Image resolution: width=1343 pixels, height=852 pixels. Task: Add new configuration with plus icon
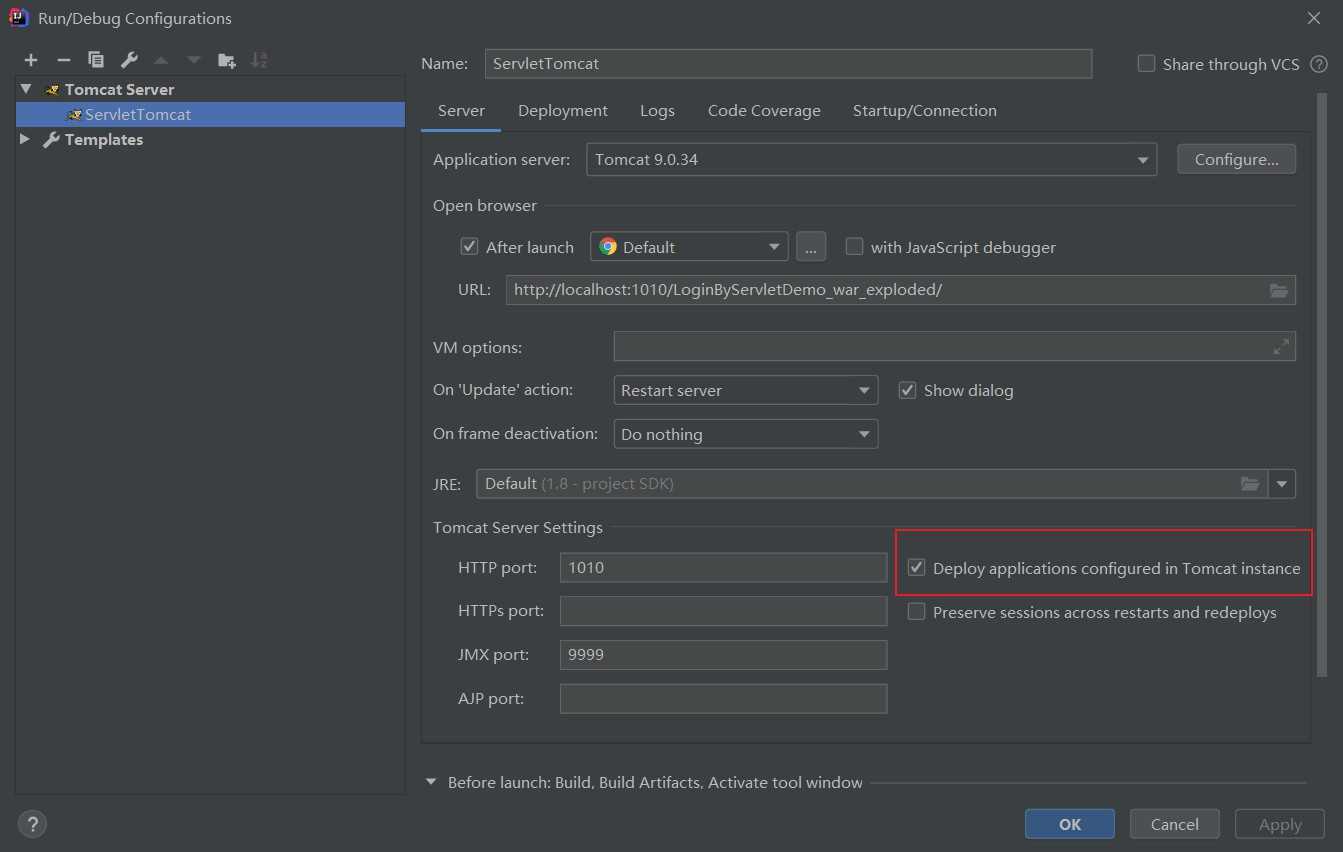tap(31, 60)
